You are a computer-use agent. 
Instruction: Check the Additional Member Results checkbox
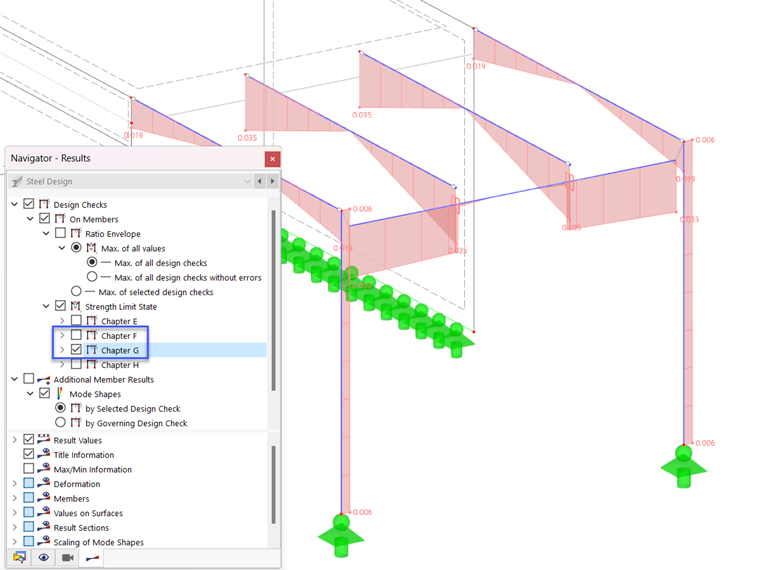[29, 379]
